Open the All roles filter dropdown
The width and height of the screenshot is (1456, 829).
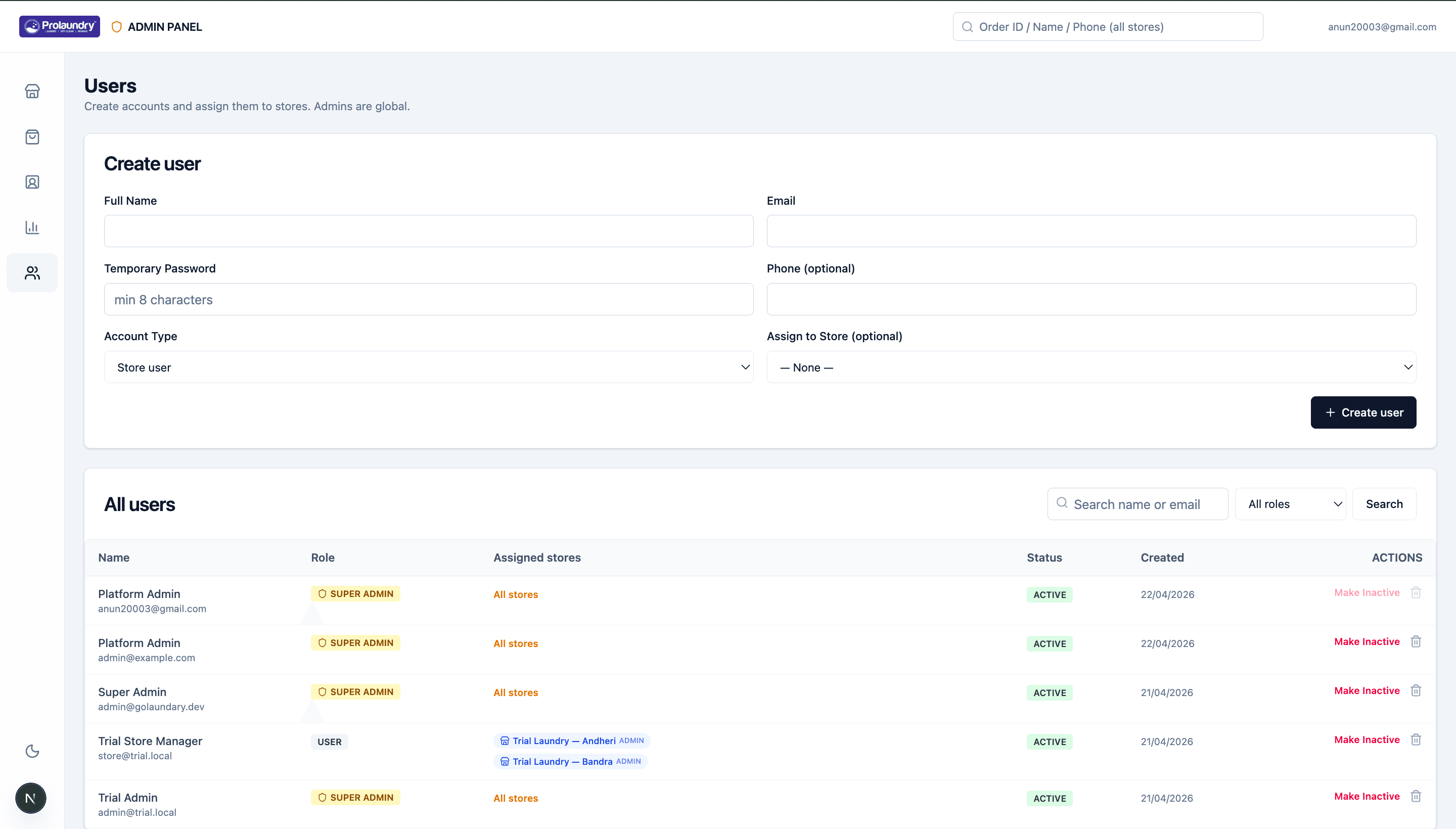[1290, 504]
